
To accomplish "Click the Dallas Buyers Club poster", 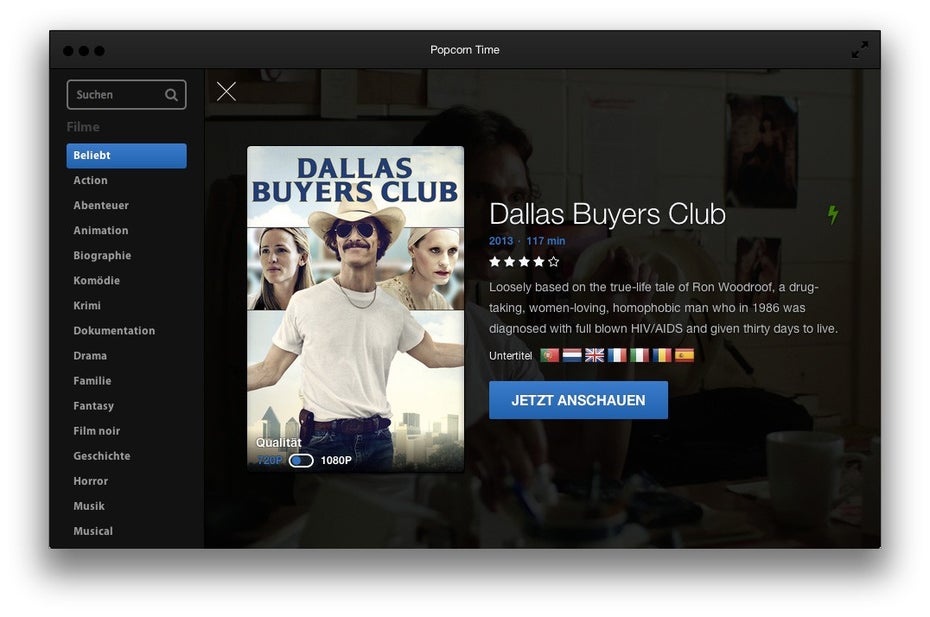I will [355, 308].
